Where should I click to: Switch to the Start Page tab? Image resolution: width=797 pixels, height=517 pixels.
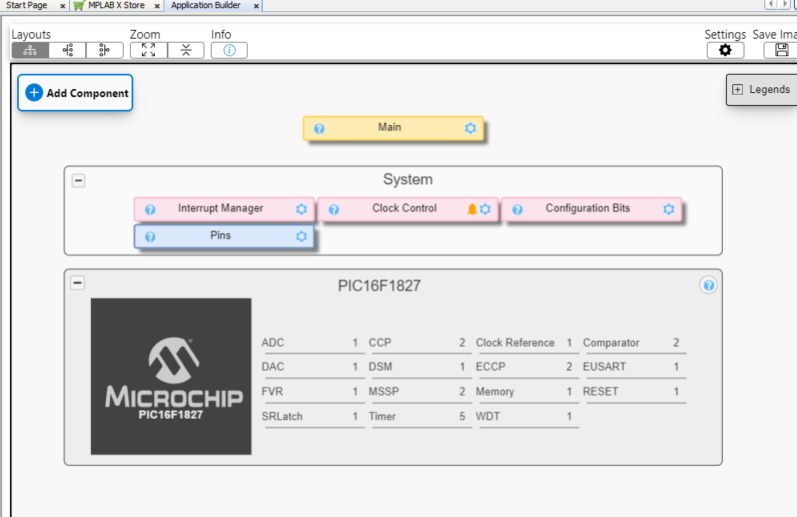26,5
